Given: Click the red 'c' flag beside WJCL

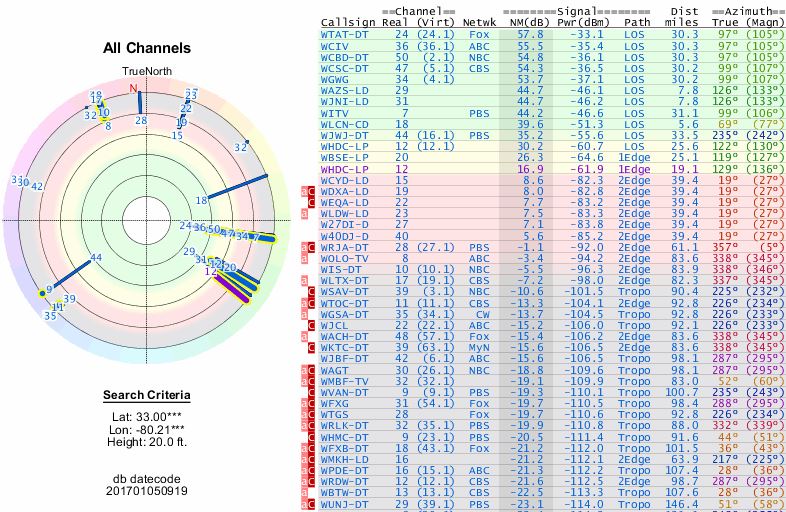Looking at the screenshot, I should [312, 325].
